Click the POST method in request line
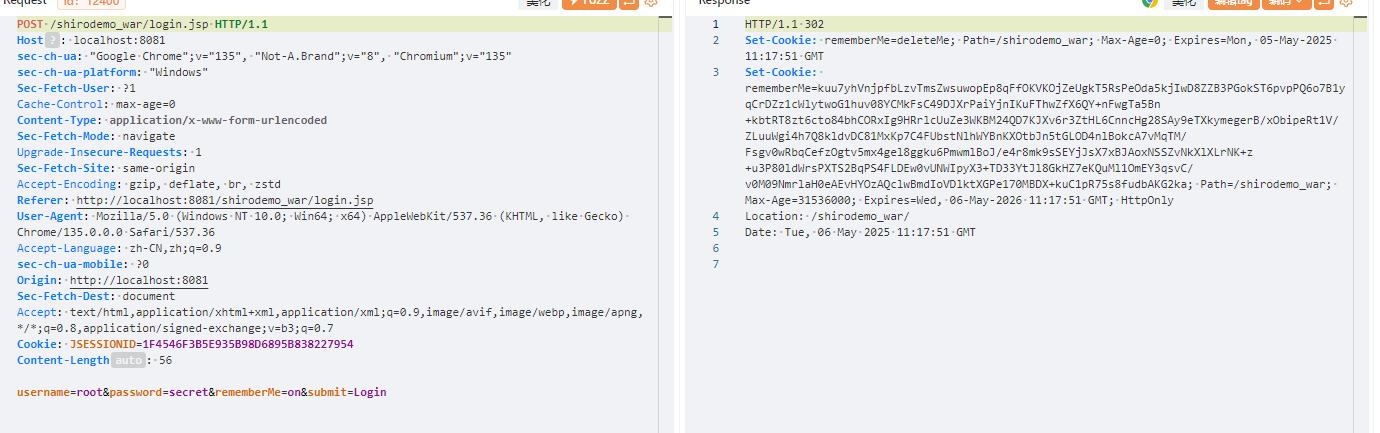Screen dimensions: 1380x433 pos(30,24)
